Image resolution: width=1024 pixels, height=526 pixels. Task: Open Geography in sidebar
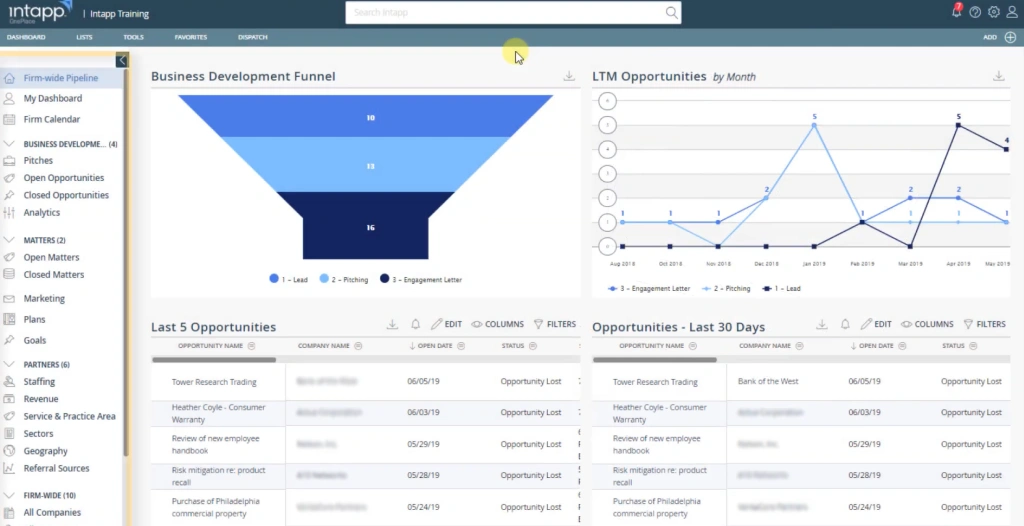46,451
